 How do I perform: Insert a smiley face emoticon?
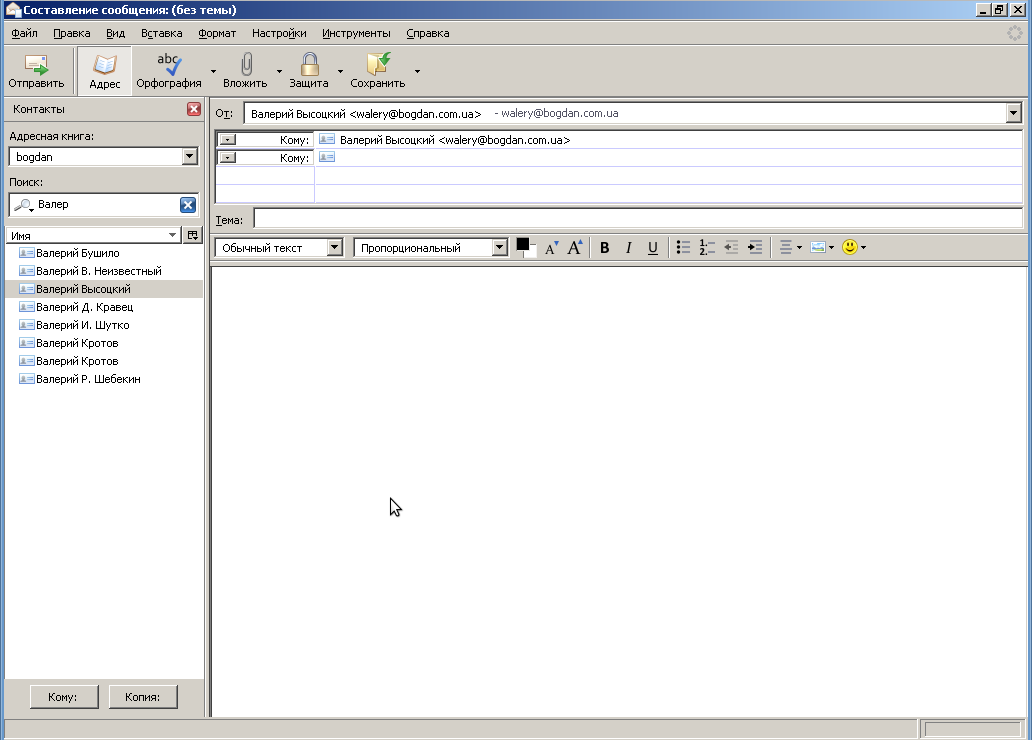(x=850, y=248)
